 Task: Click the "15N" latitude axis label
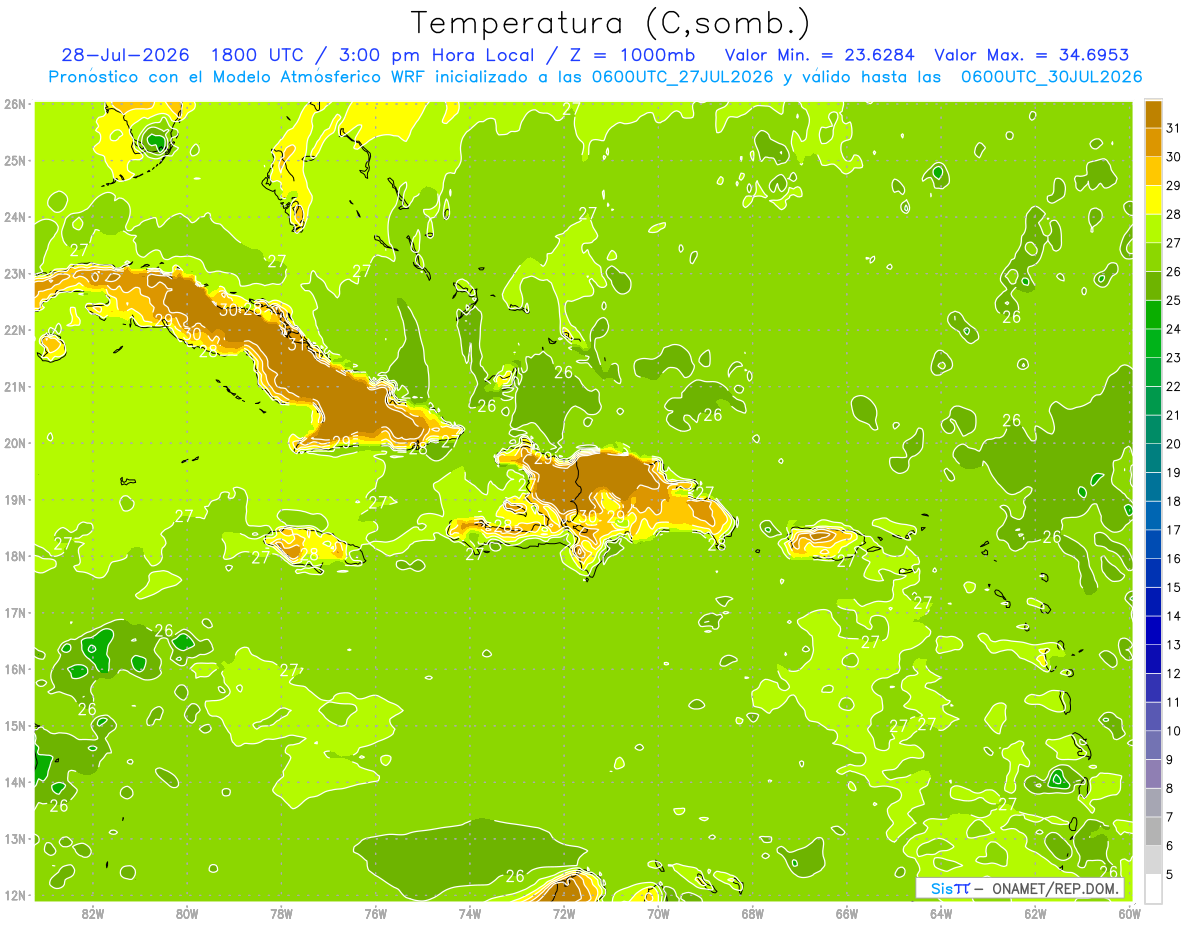pyautogui.click(x=15, y=726)
